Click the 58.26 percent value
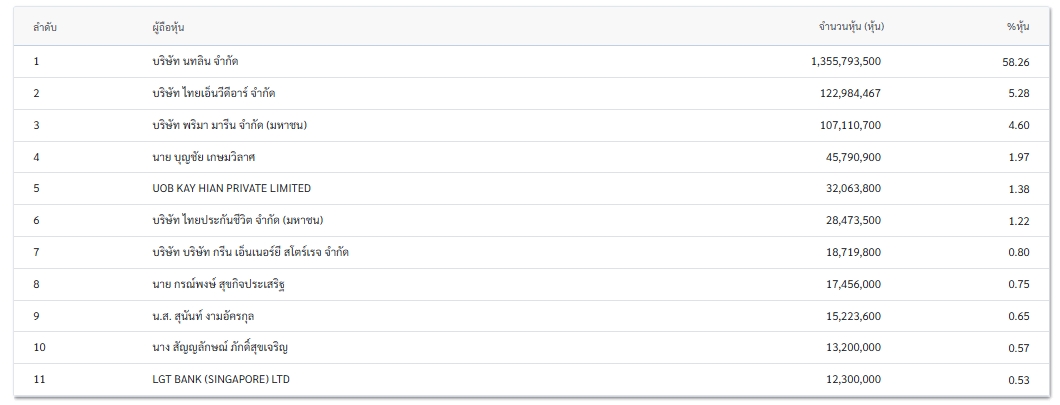This screenshot has width=1060, height=405. click(1016, 62)
